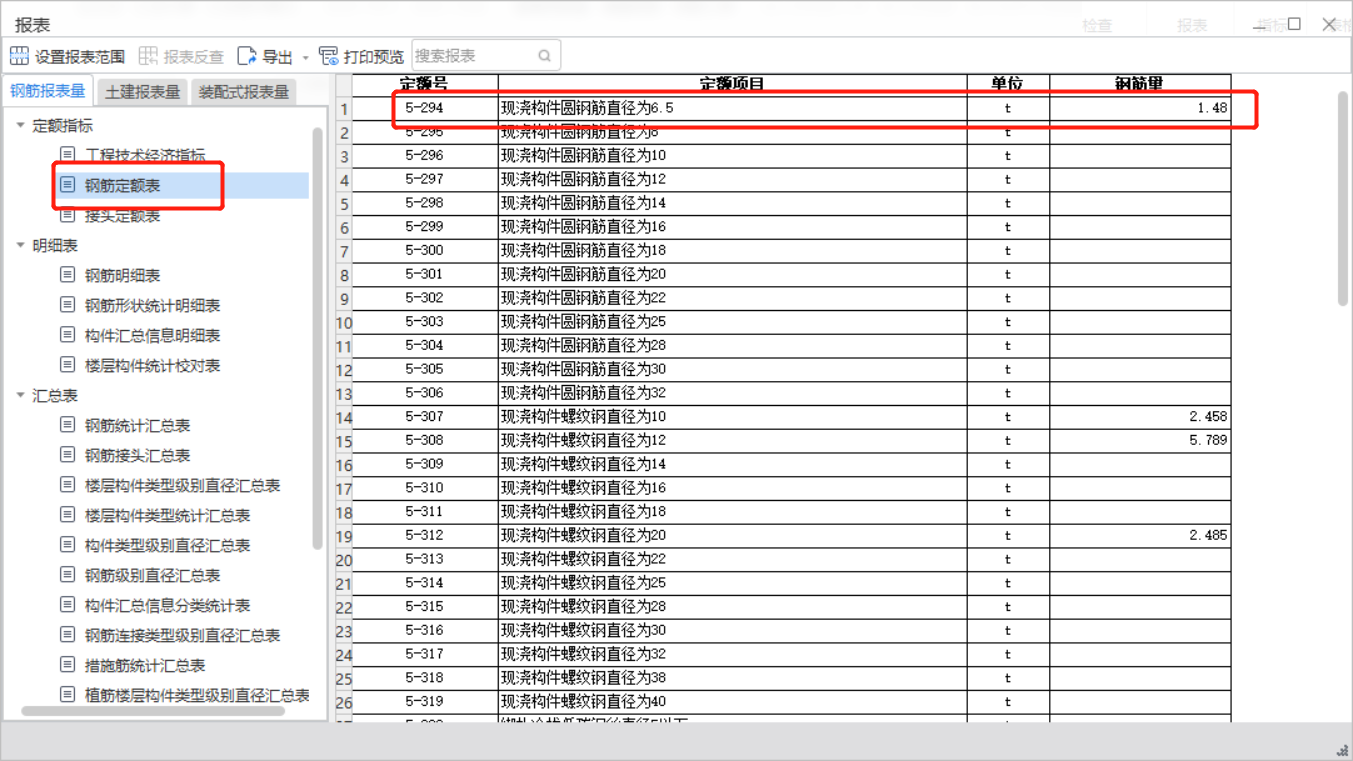Image resolution: width=1353 pixels, height=761 pixels.
Task: Click the 定额号 column header
Action: pos(425,84)
